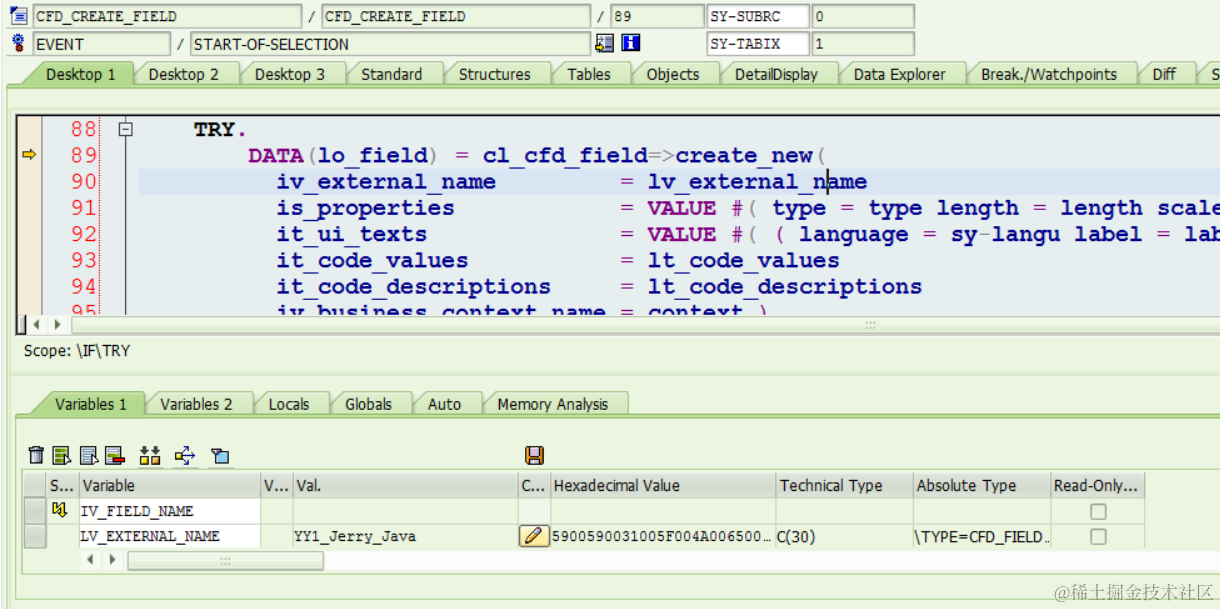Click the orange floppy-disk save icon
Image resolution: width=1220 pixels, height=609 pixels.
(534, 456)
